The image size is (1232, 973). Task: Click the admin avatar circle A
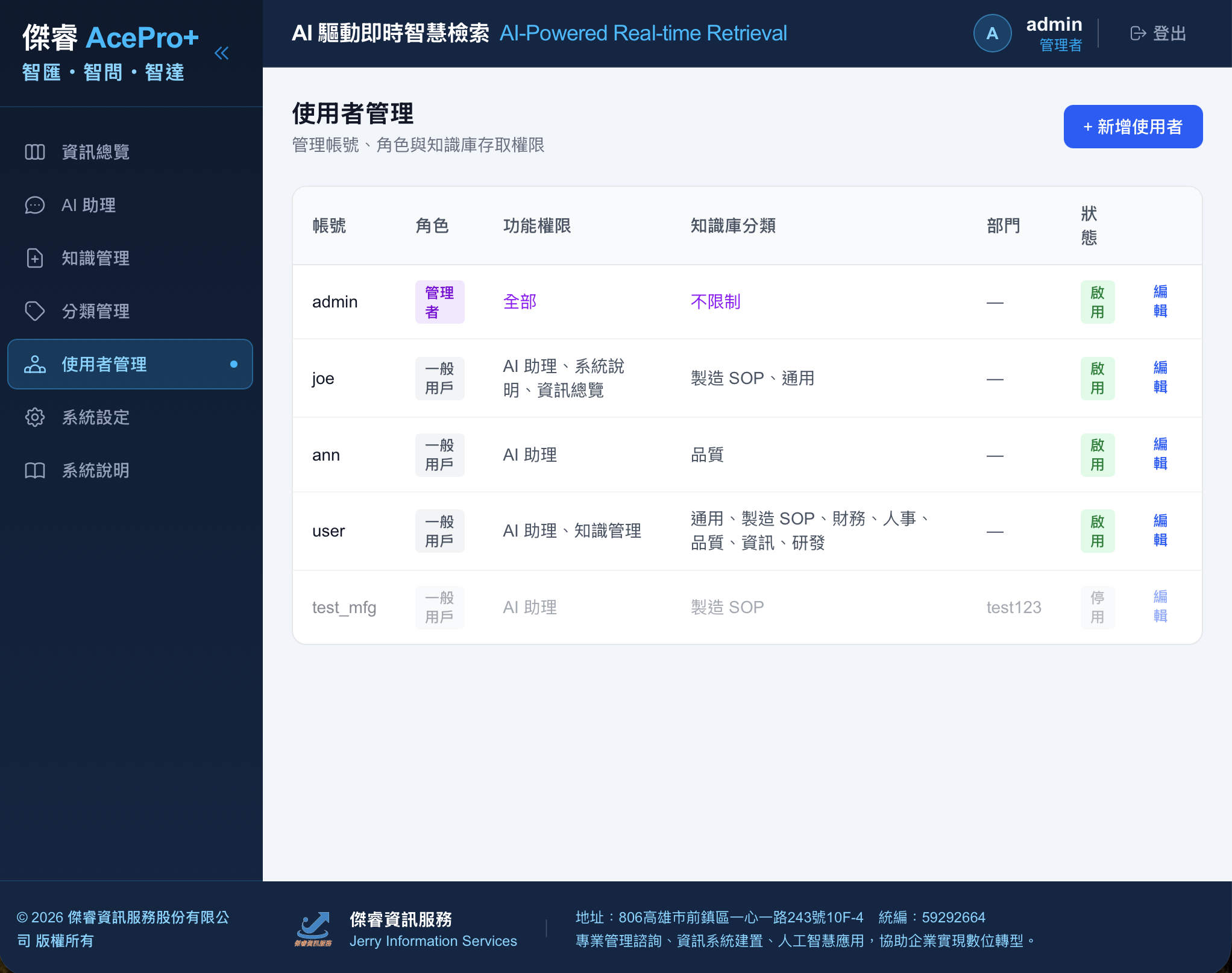click(x=992, y=33)
